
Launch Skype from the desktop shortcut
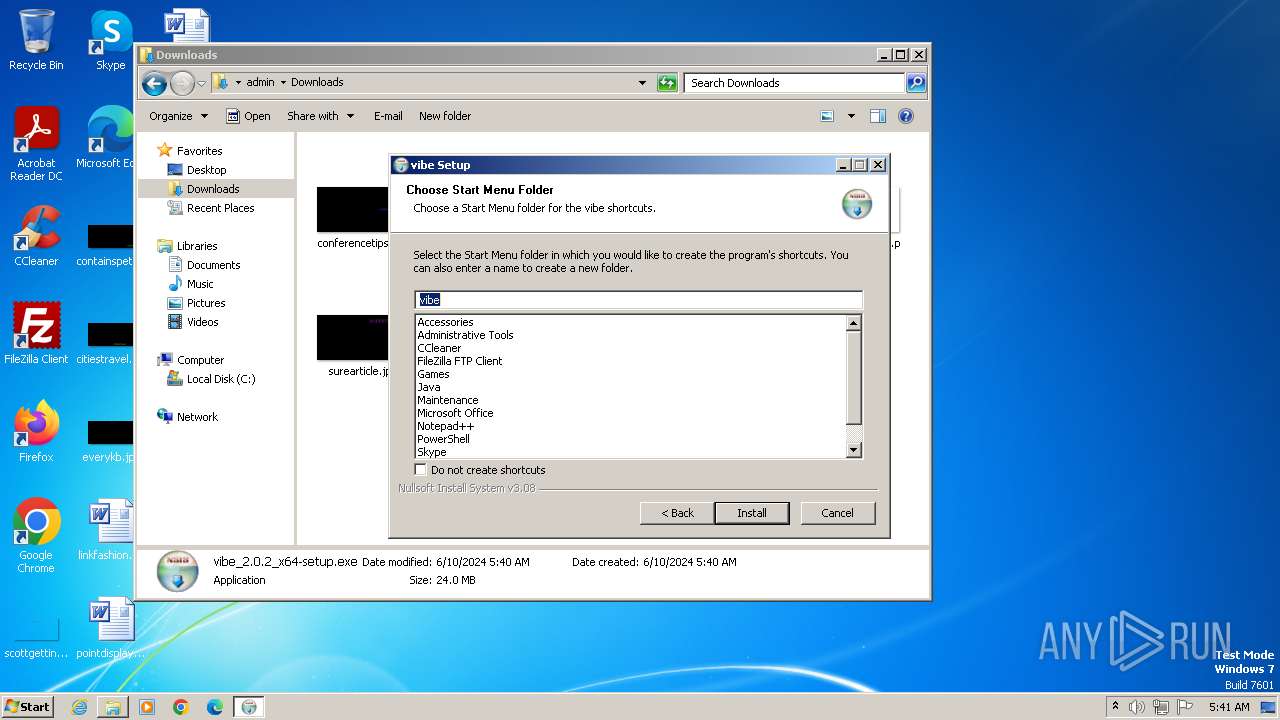click(x=110, y=40)
